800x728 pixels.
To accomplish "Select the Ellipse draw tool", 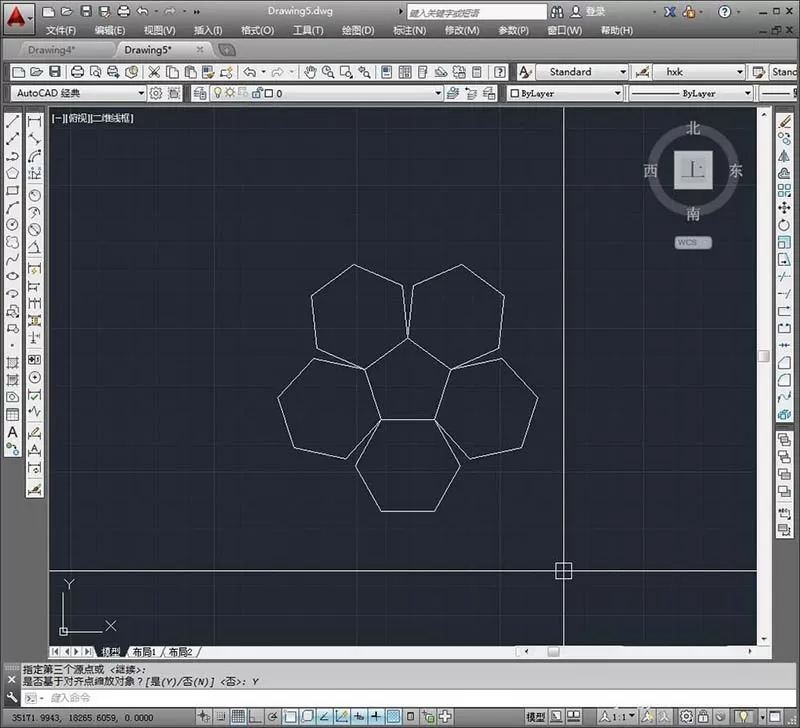I will pos(12,277).
